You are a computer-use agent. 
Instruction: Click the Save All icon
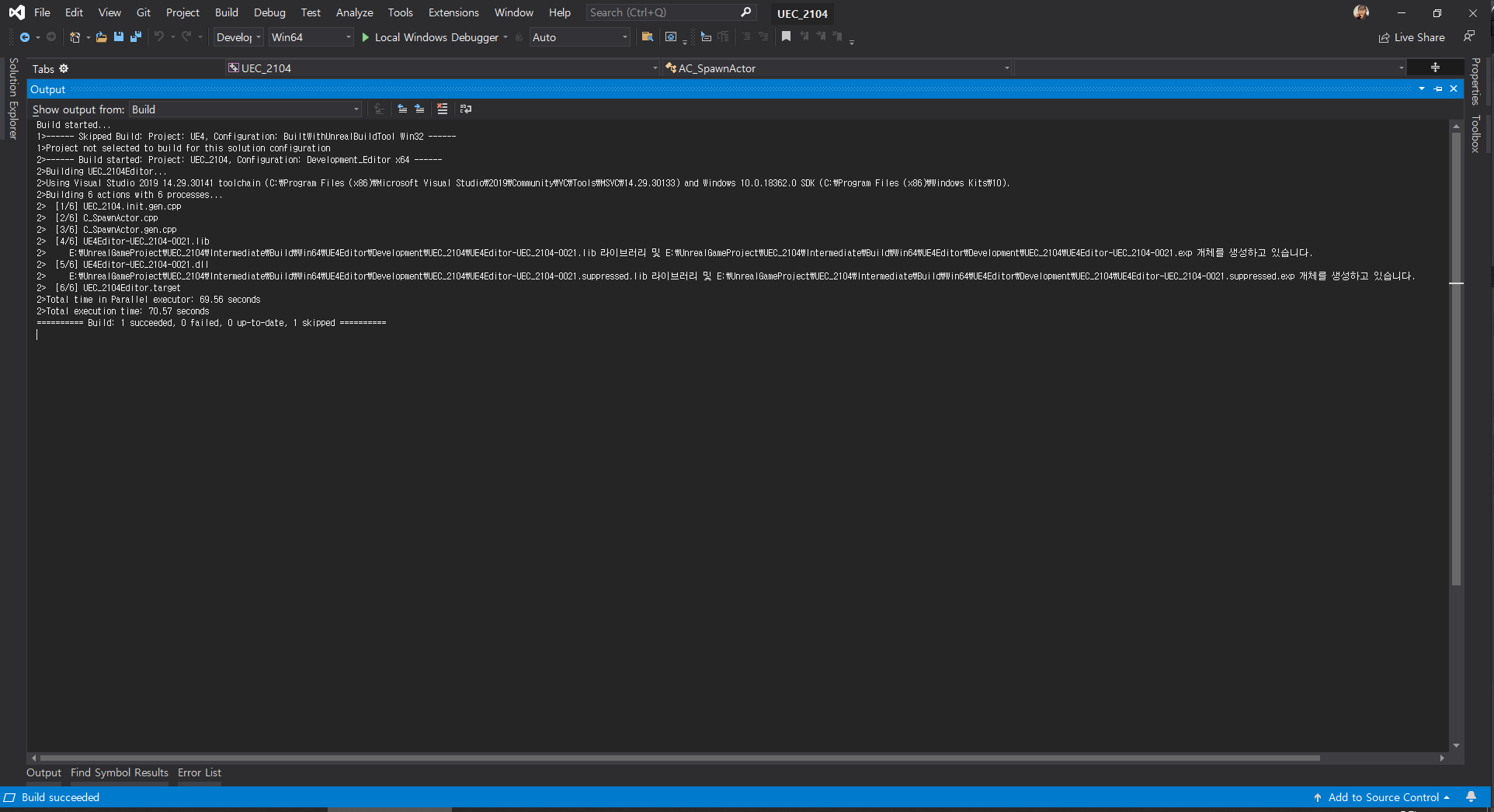tap(136, 37)
